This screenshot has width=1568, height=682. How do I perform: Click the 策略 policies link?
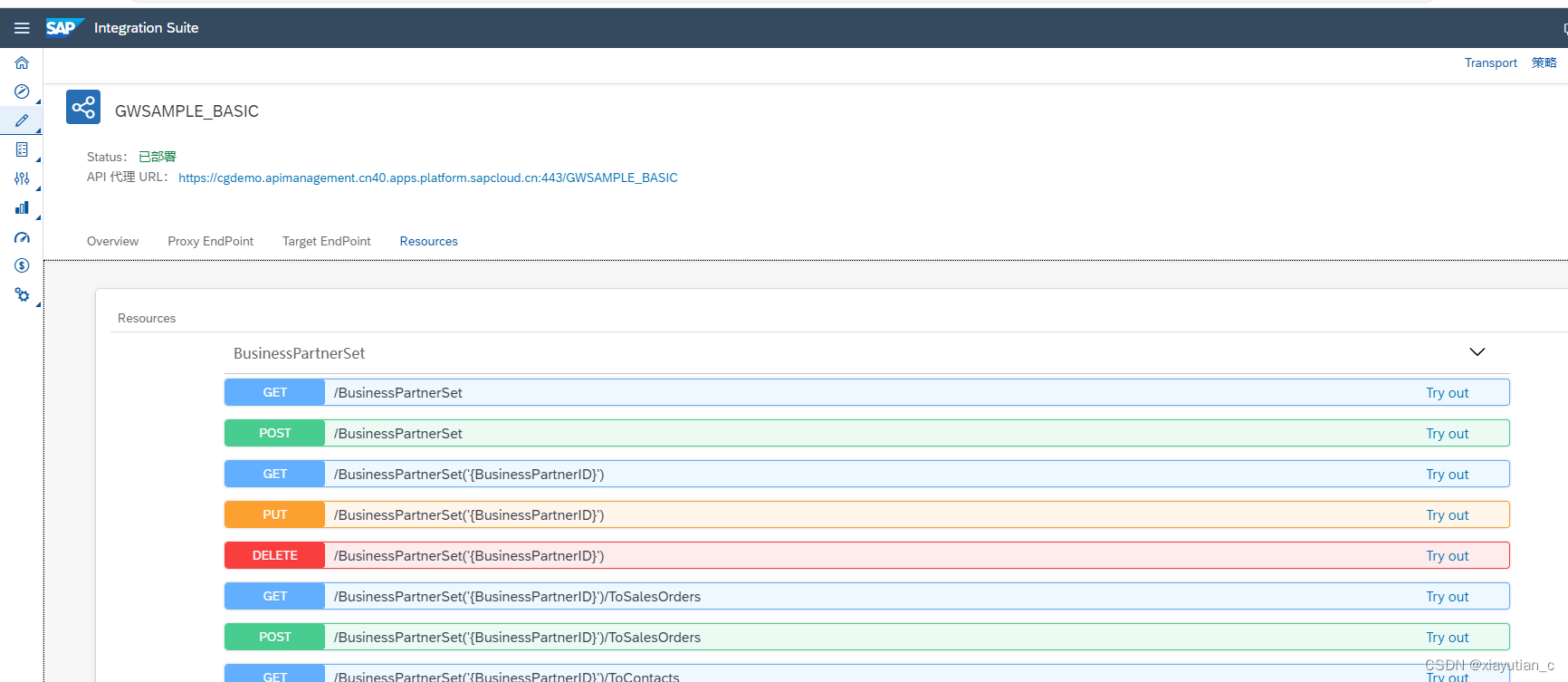[1544, 62]
